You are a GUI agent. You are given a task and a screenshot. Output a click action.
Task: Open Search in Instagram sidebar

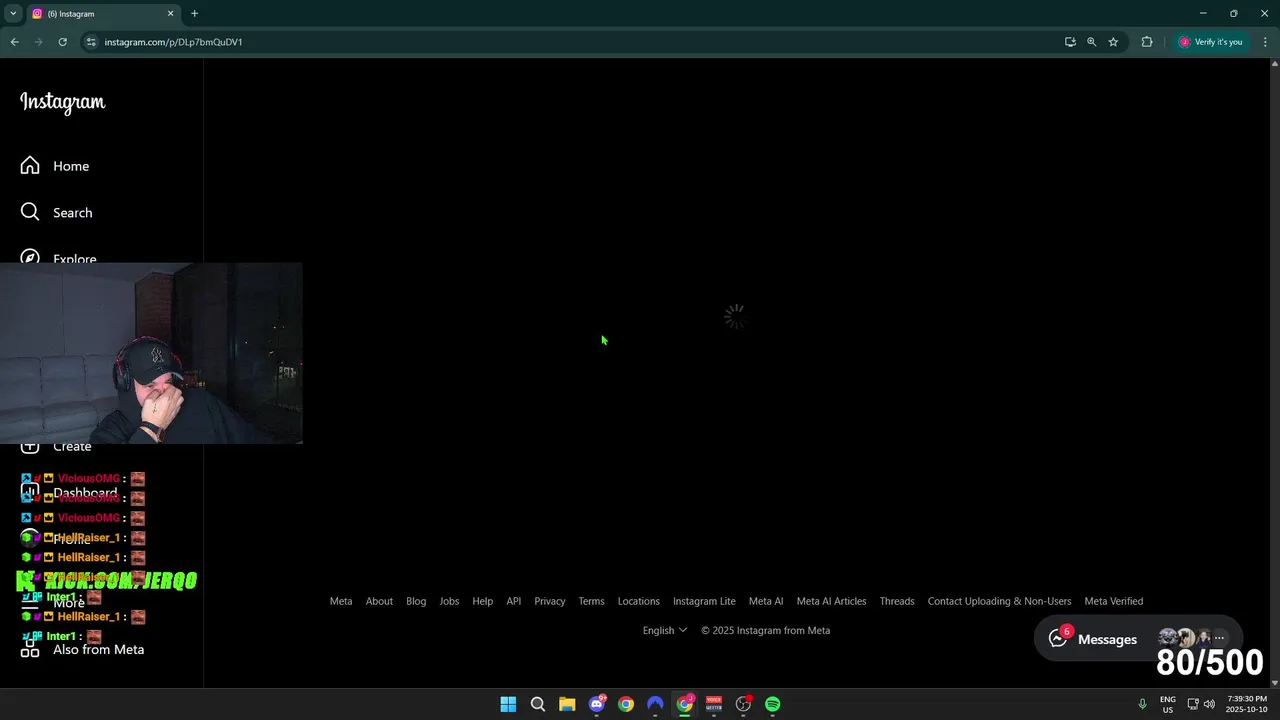[x=57, y=213]
